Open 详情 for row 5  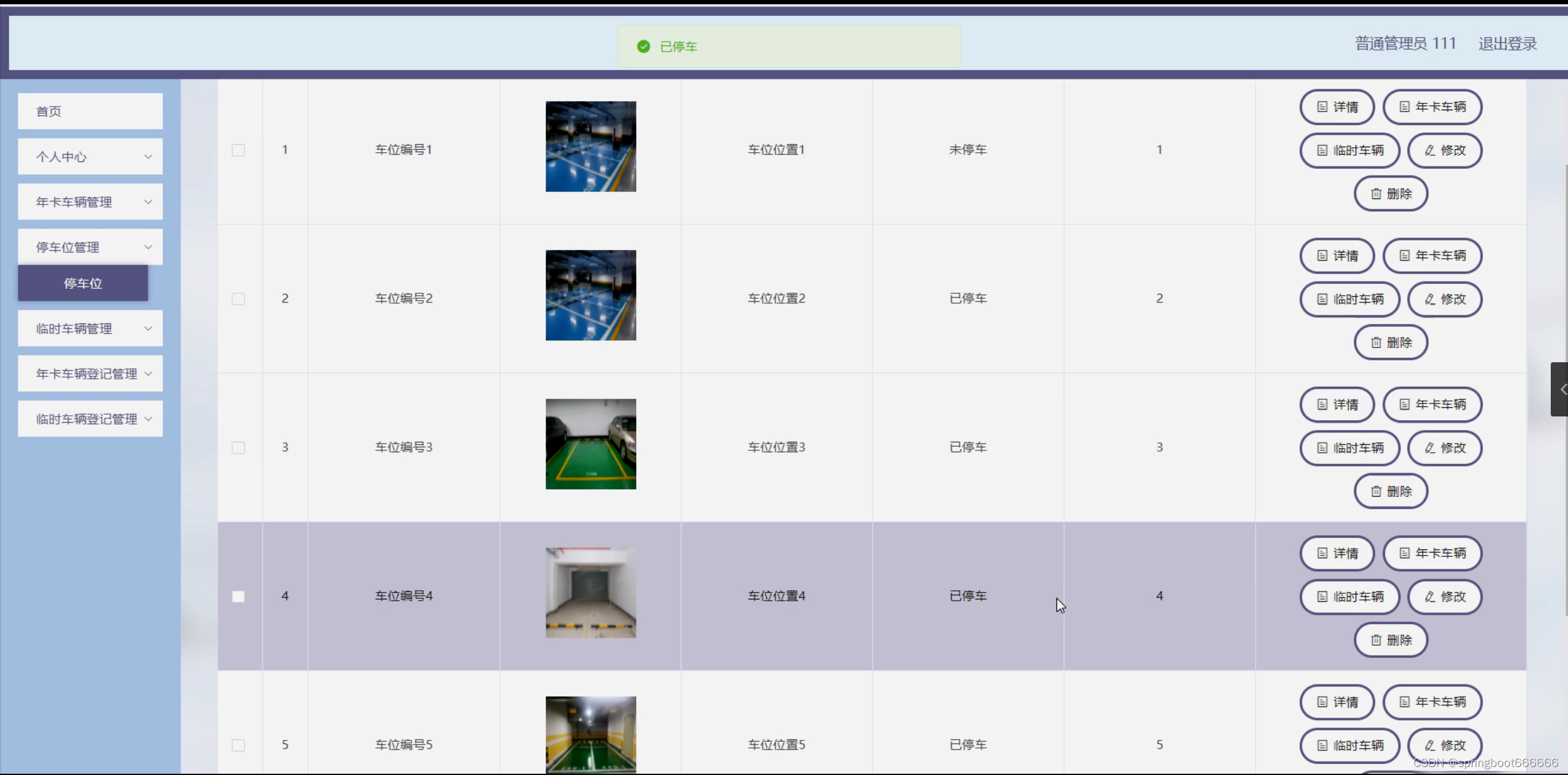click(x=1336, y=702)
